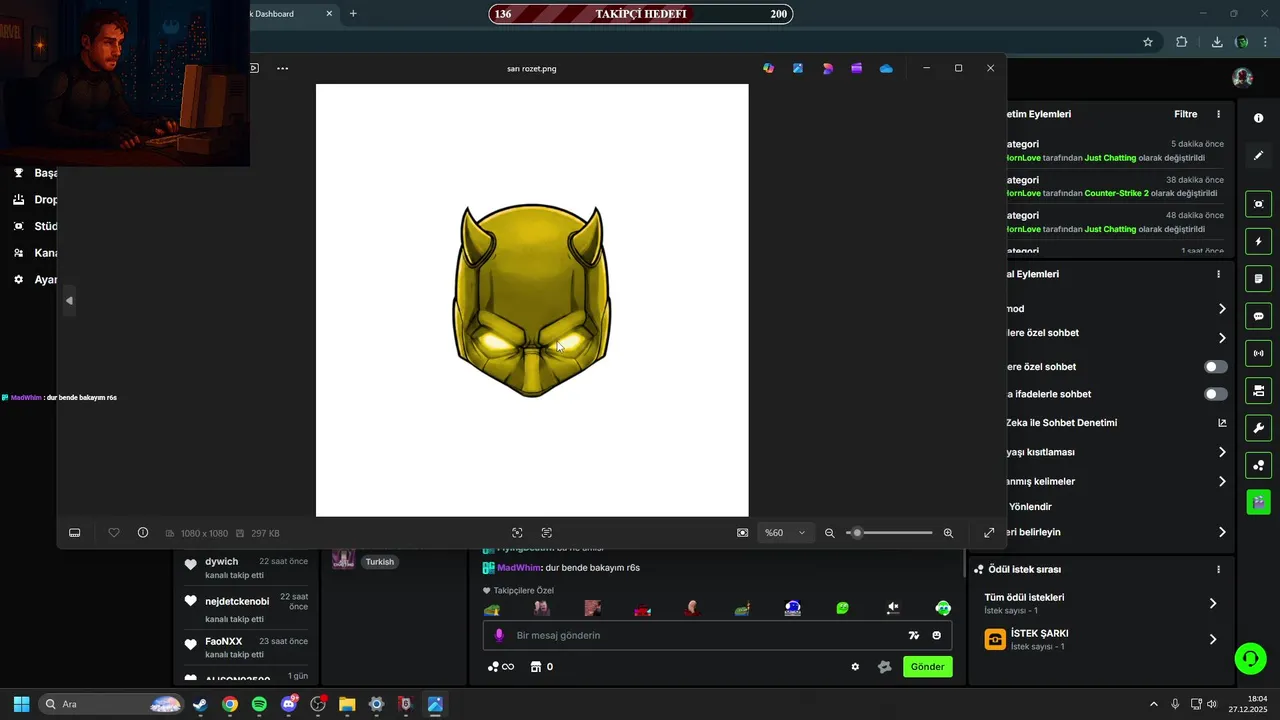Click the fit-to-window icon beside zoom percentage
Image resolution: width=1280 pixels, height=720 pixels.
click(742, 533)
